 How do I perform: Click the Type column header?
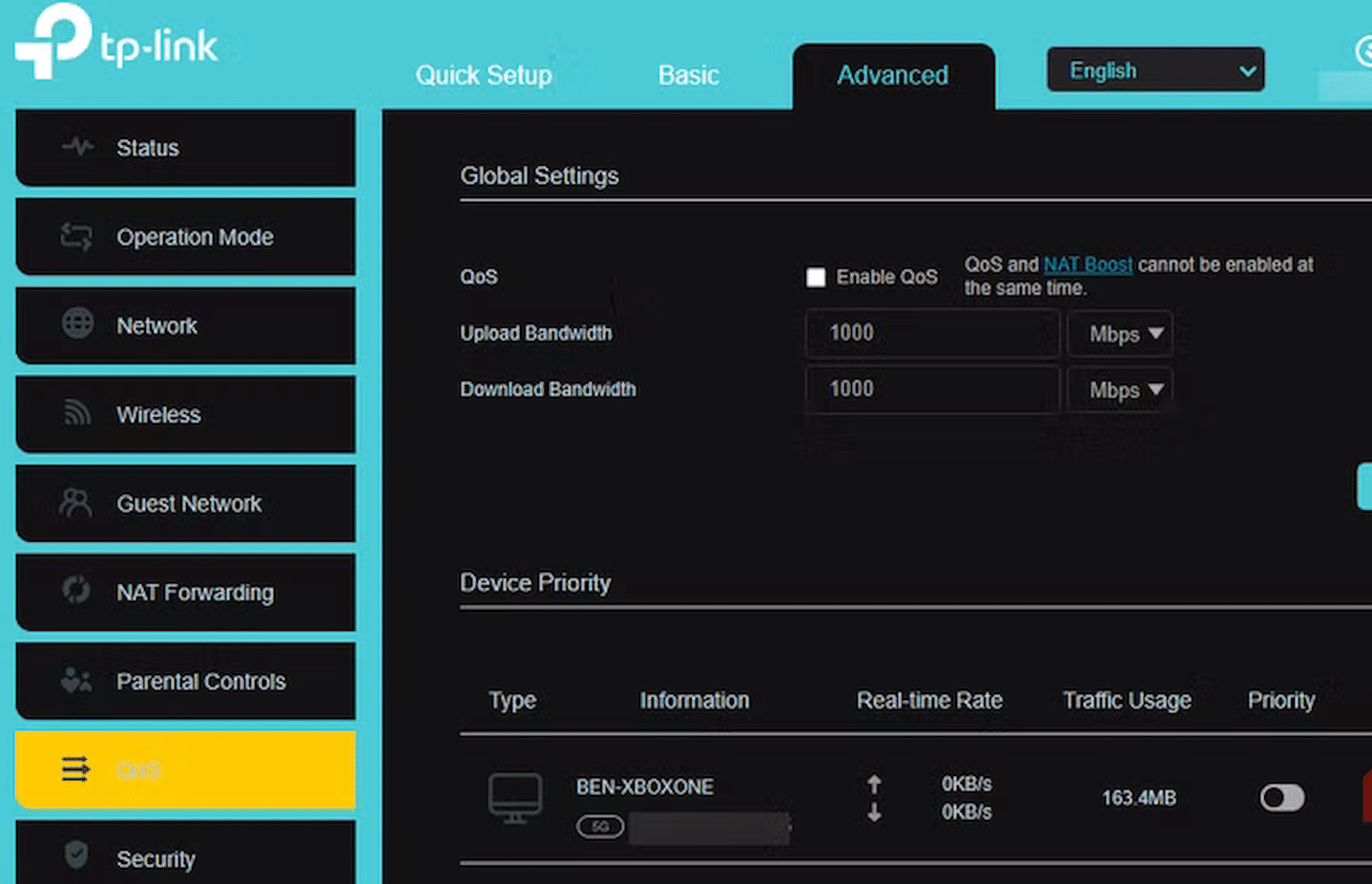512,701
